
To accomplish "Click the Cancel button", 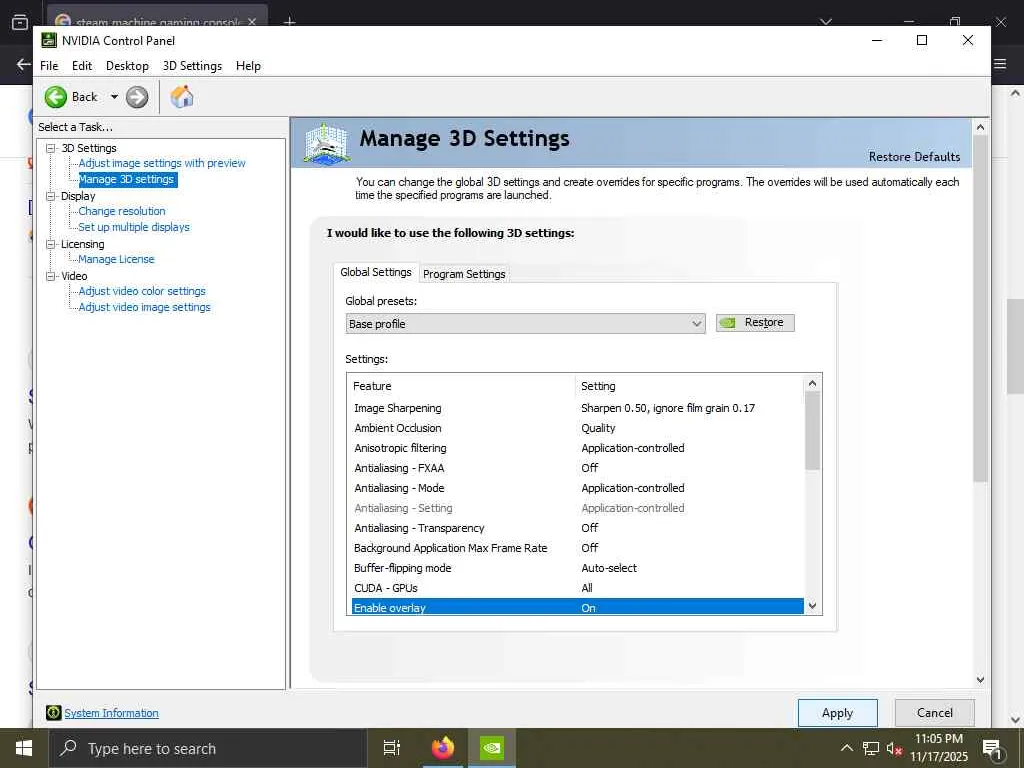I will click(935, 712).
